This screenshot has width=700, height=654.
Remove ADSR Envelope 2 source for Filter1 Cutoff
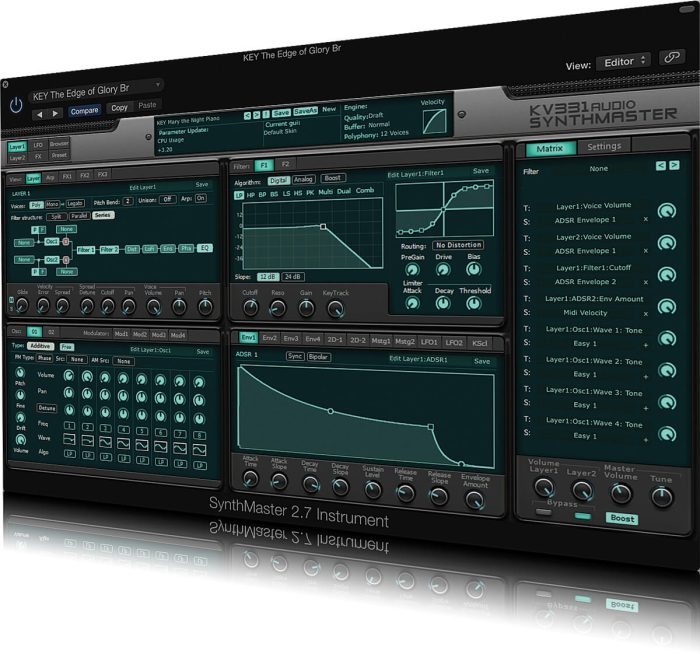click(646, 282)
